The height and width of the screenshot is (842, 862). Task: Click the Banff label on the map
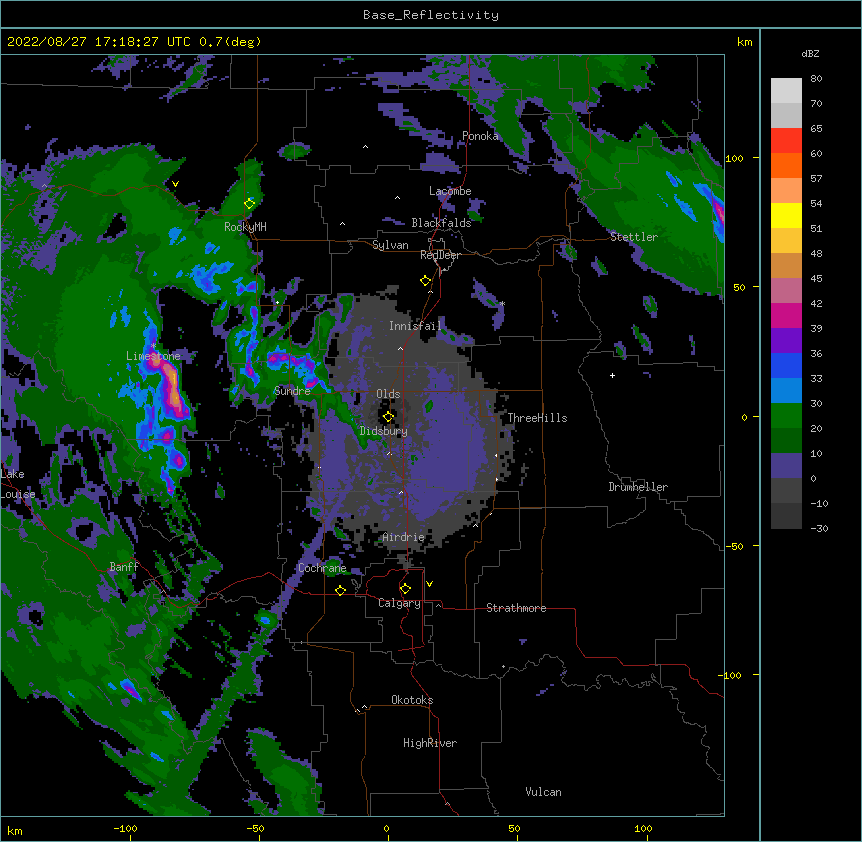pos(124,567)
